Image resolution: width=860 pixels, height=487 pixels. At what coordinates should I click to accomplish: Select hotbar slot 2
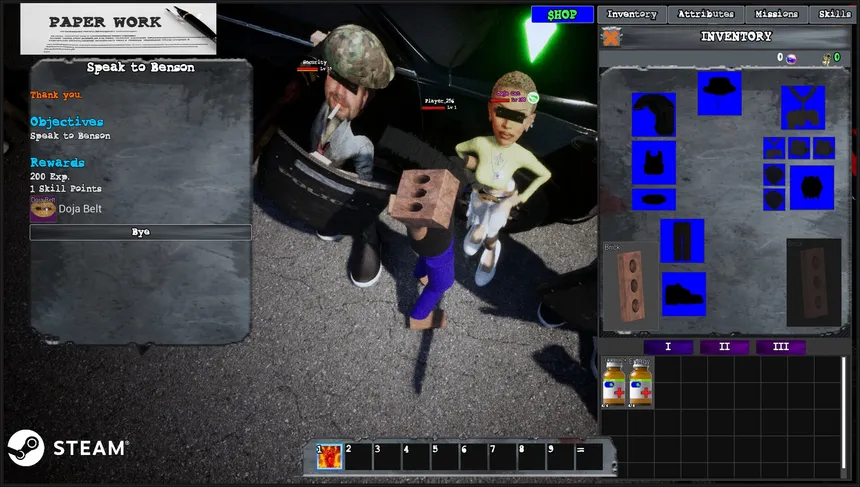pyautogui.click(x=358, y=457)
